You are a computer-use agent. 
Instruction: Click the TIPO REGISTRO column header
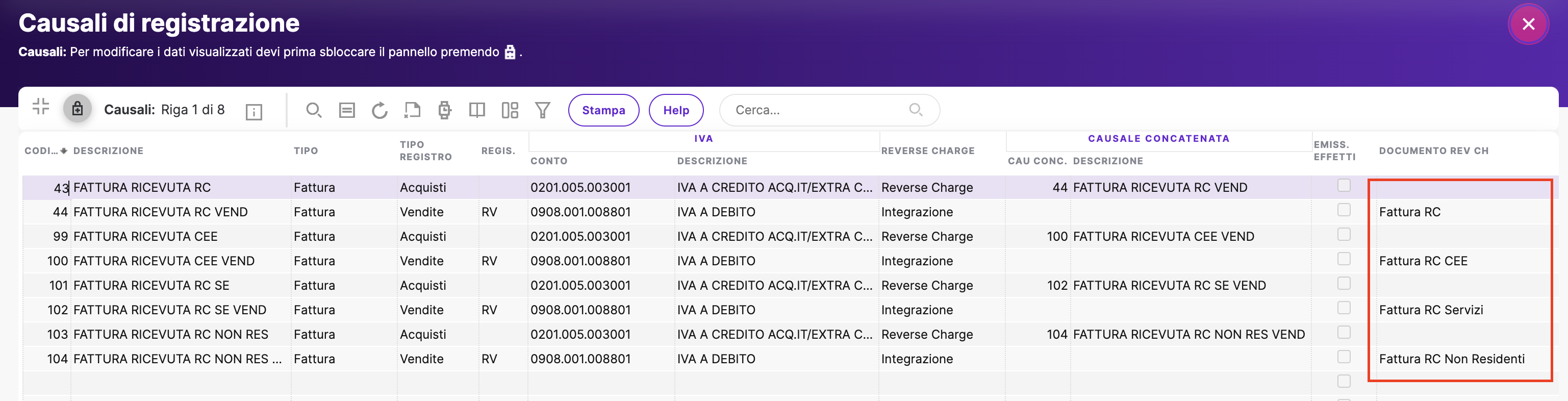[425, 151]
